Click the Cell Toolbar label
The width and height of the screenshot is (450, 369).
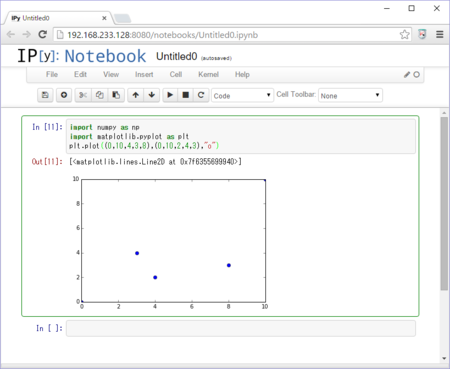pyautogui.click(x=296, y=94)
